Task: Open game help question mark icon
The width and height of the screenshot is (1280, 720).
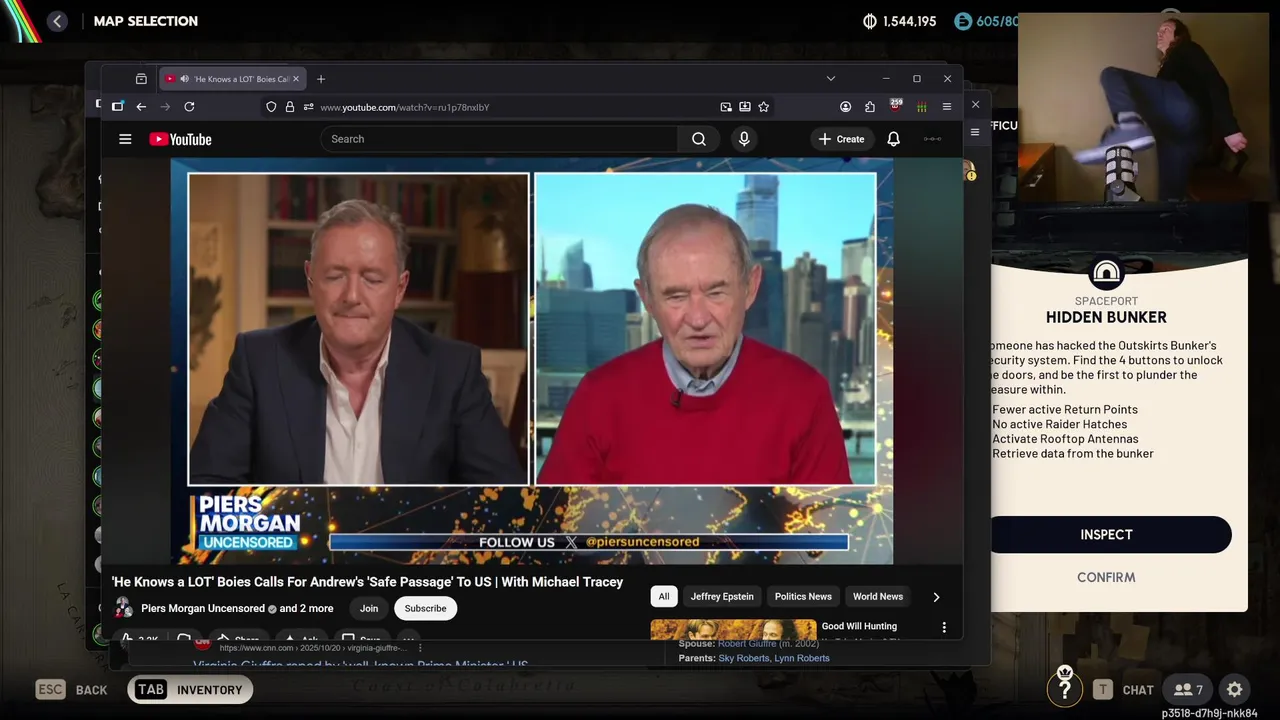Action: 1065,689
